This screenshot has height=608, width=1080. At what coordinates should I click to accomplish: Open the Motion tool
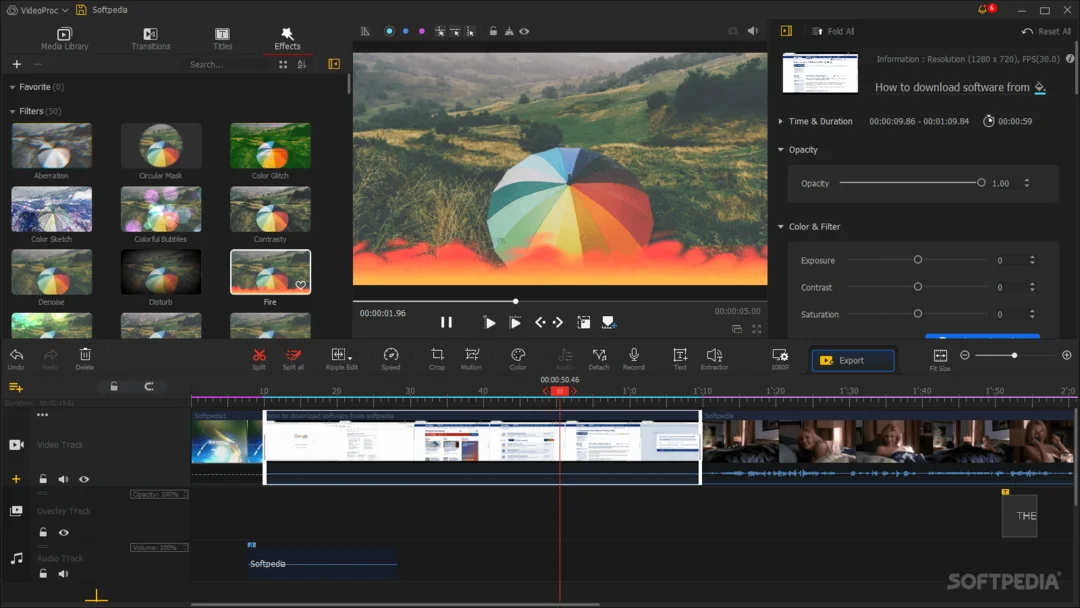(x=472, y=359)
